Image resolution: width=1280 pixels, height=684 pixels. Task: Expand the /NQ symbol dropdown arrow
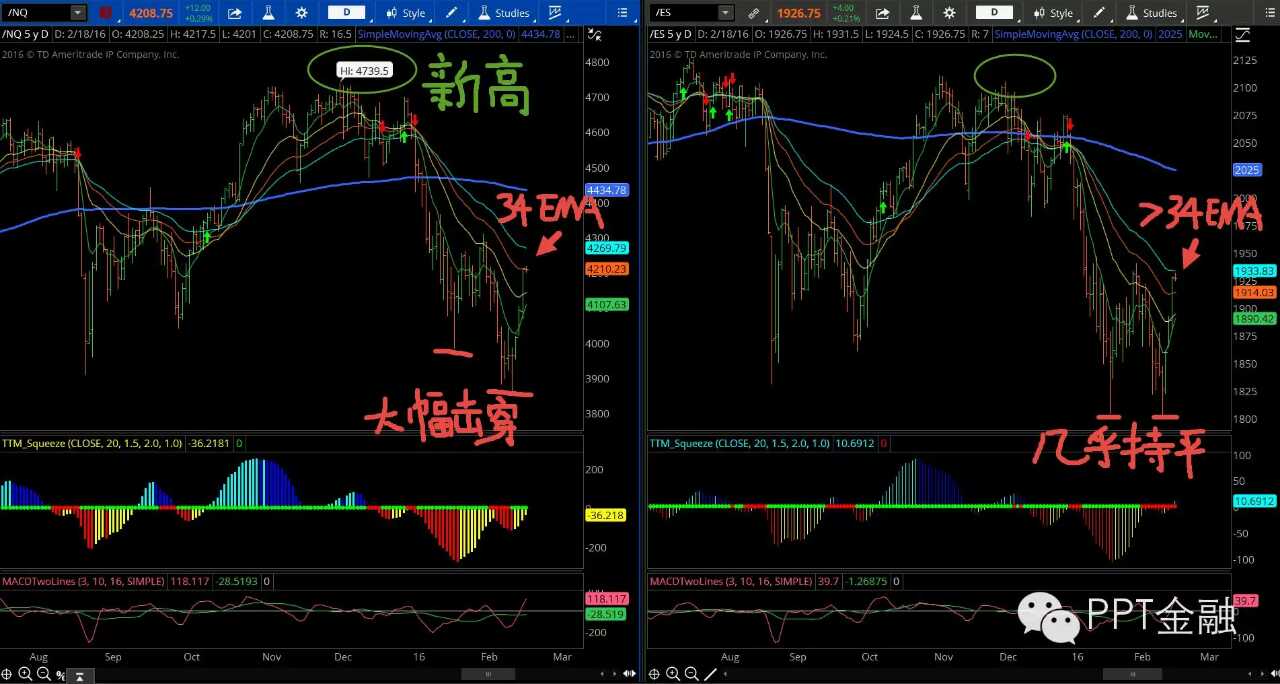click(78, 13)
